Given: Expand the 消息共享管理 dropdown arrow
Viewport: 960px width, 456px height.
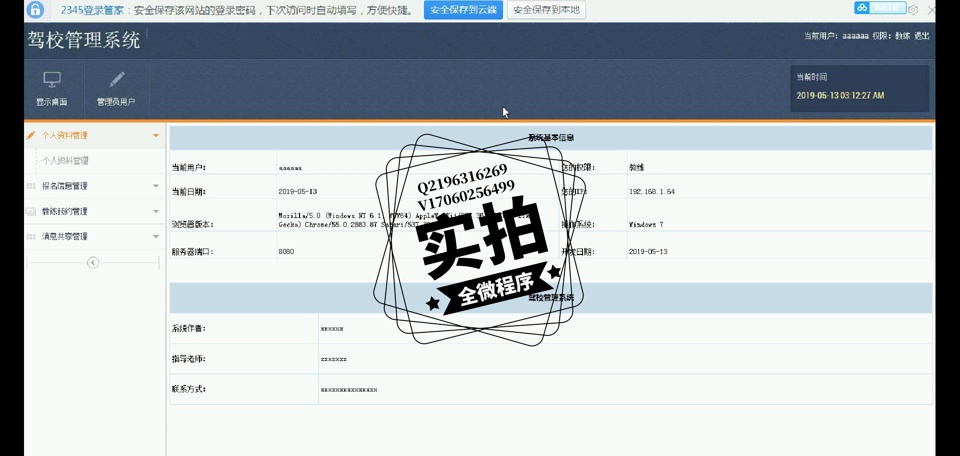Looking at the screenshot, I should click(156, 237).
